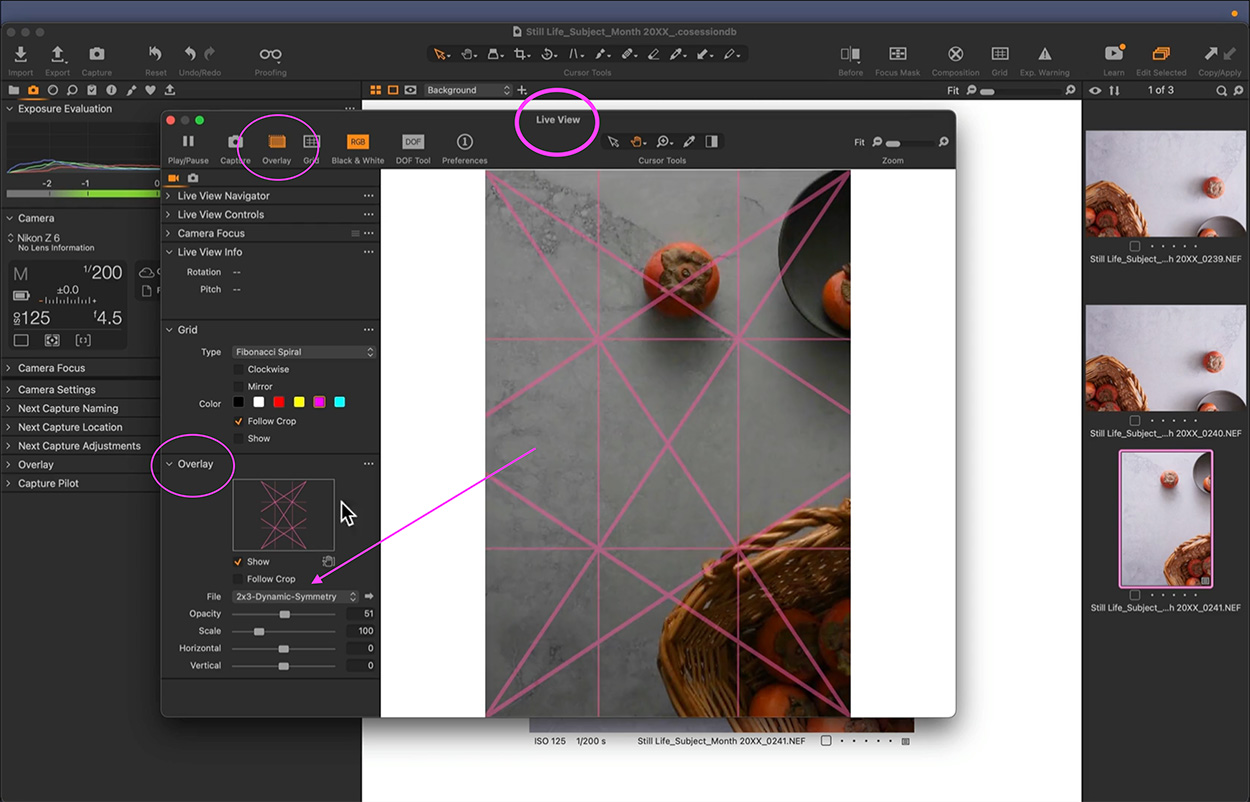Image resolution: width=1250 pixels, height=802 pixels.
Task: Select the Zoom cursor tool in Live View
Action: (663, 142)
